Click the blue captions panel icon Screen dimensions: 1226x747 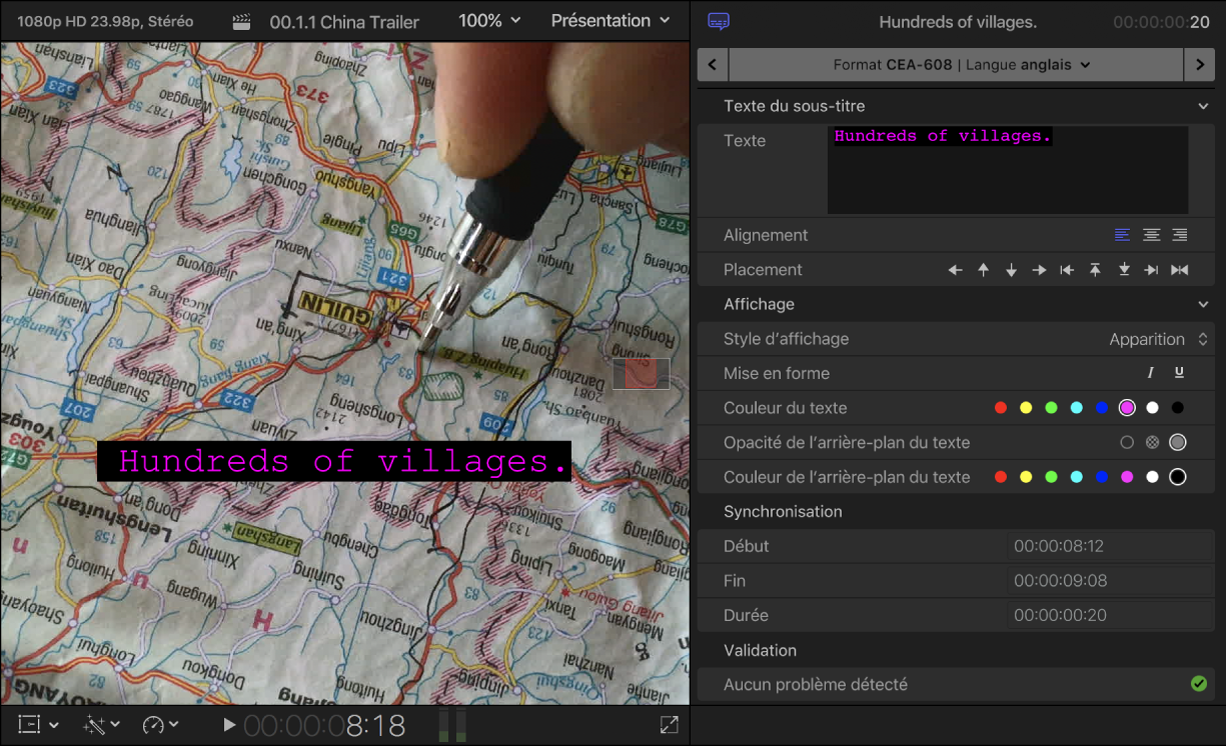718,21
